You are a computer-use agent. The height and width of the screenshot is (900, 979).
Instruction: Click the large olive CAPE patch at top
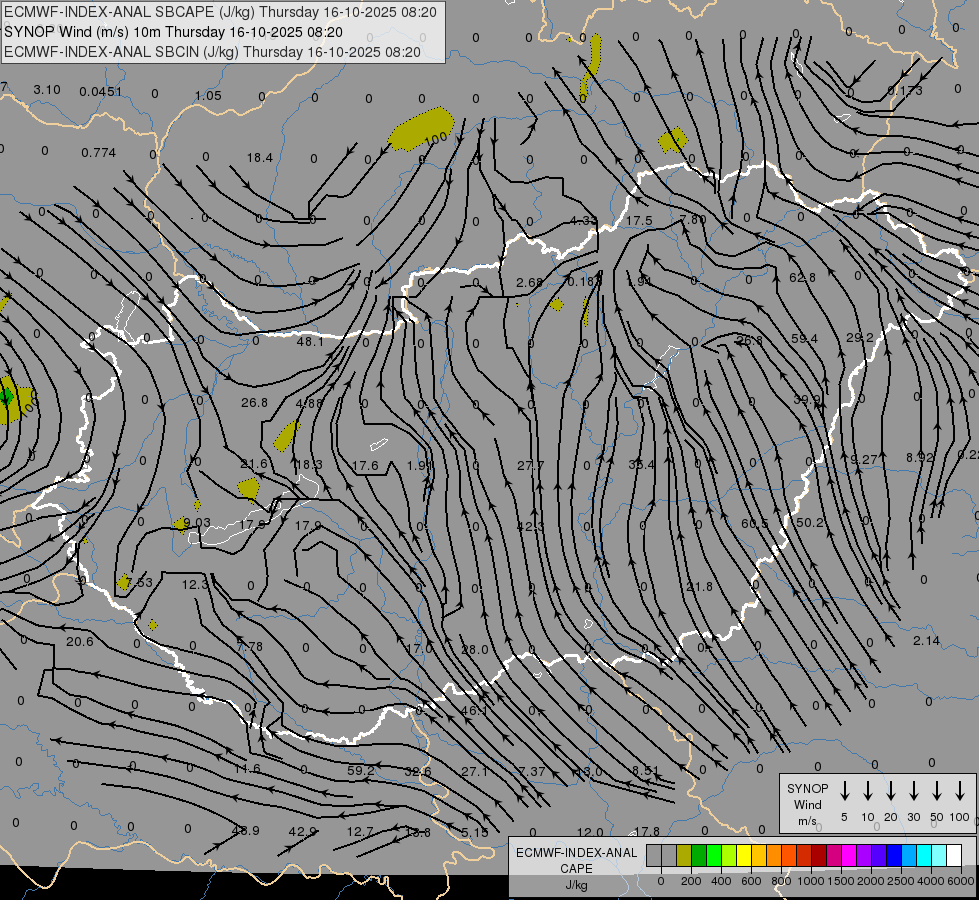(x=421, y=128)
